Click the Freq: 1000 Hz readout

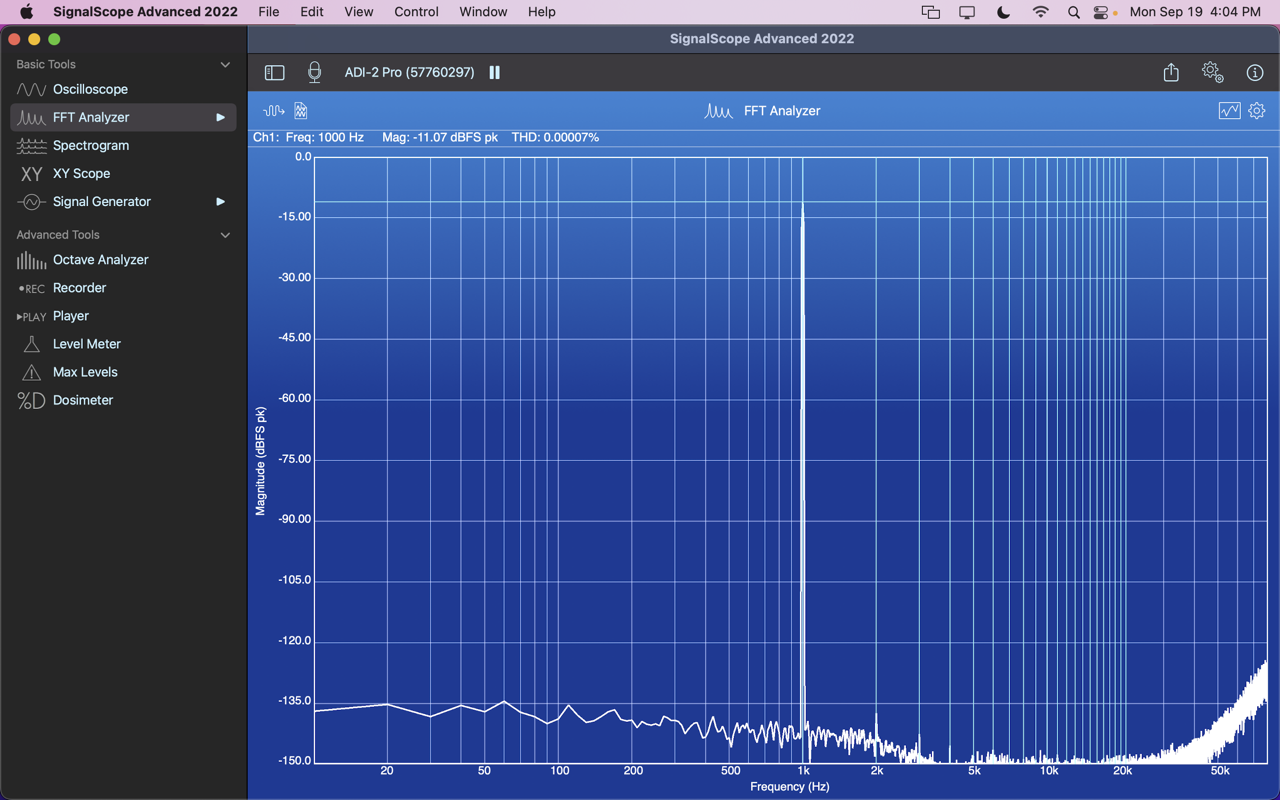324,137
